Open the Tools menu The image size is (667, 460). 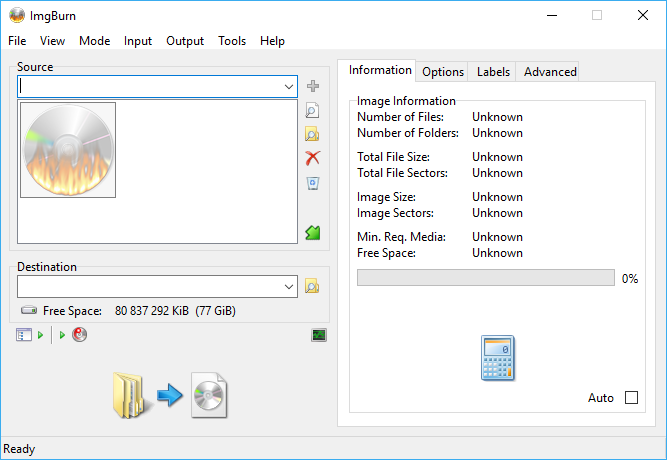point(232,41)
